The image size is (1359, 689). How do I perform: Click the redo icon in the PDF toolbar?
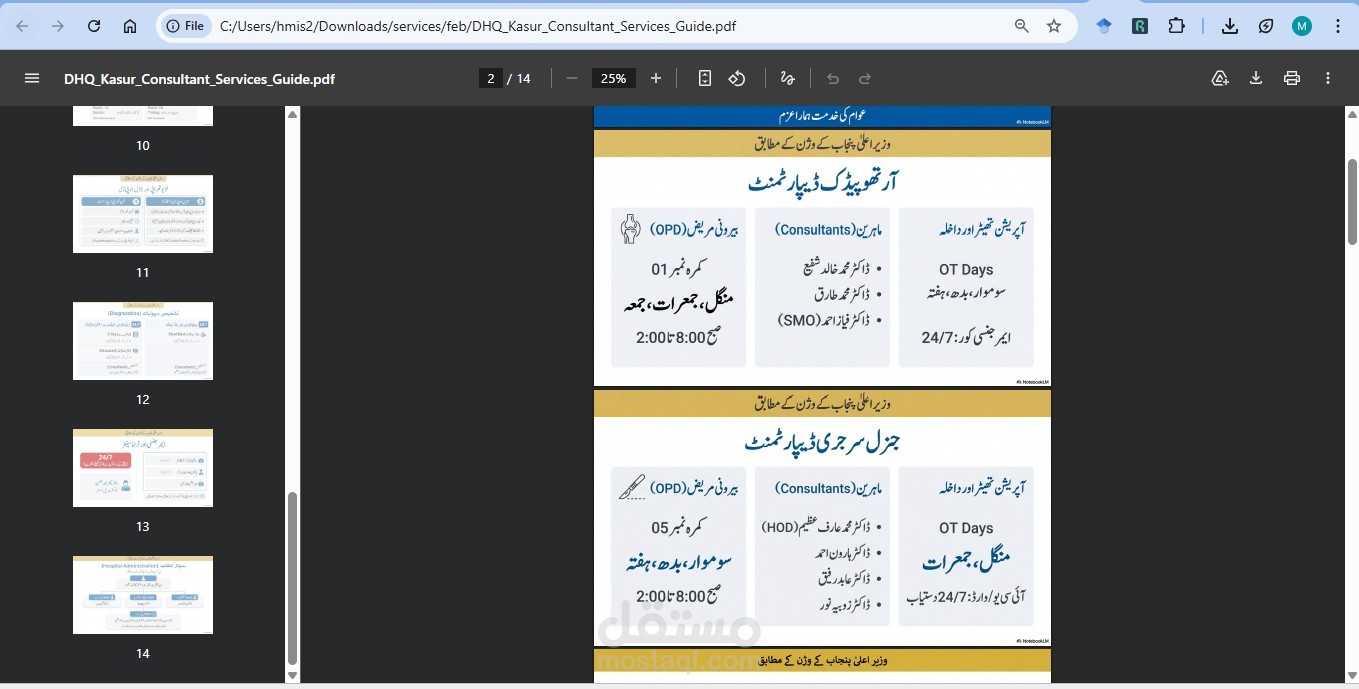coord(863,78)
